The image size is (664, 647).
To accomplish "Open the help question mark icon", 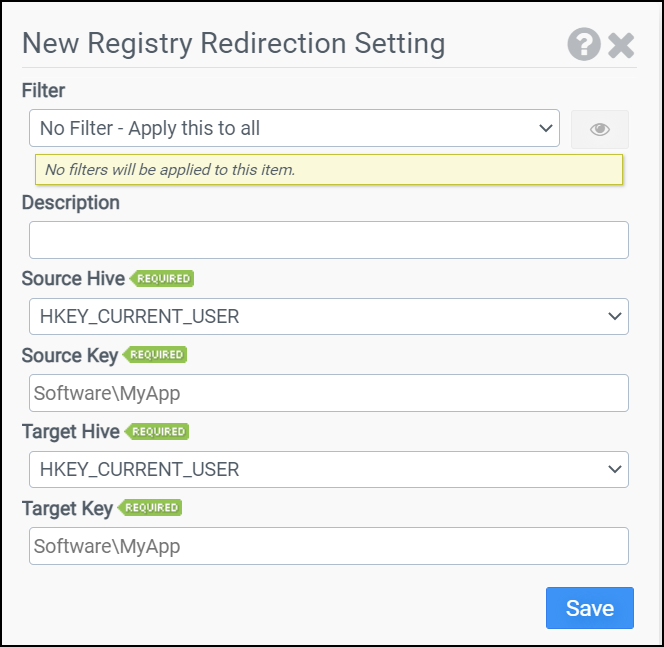I will 584,44.
